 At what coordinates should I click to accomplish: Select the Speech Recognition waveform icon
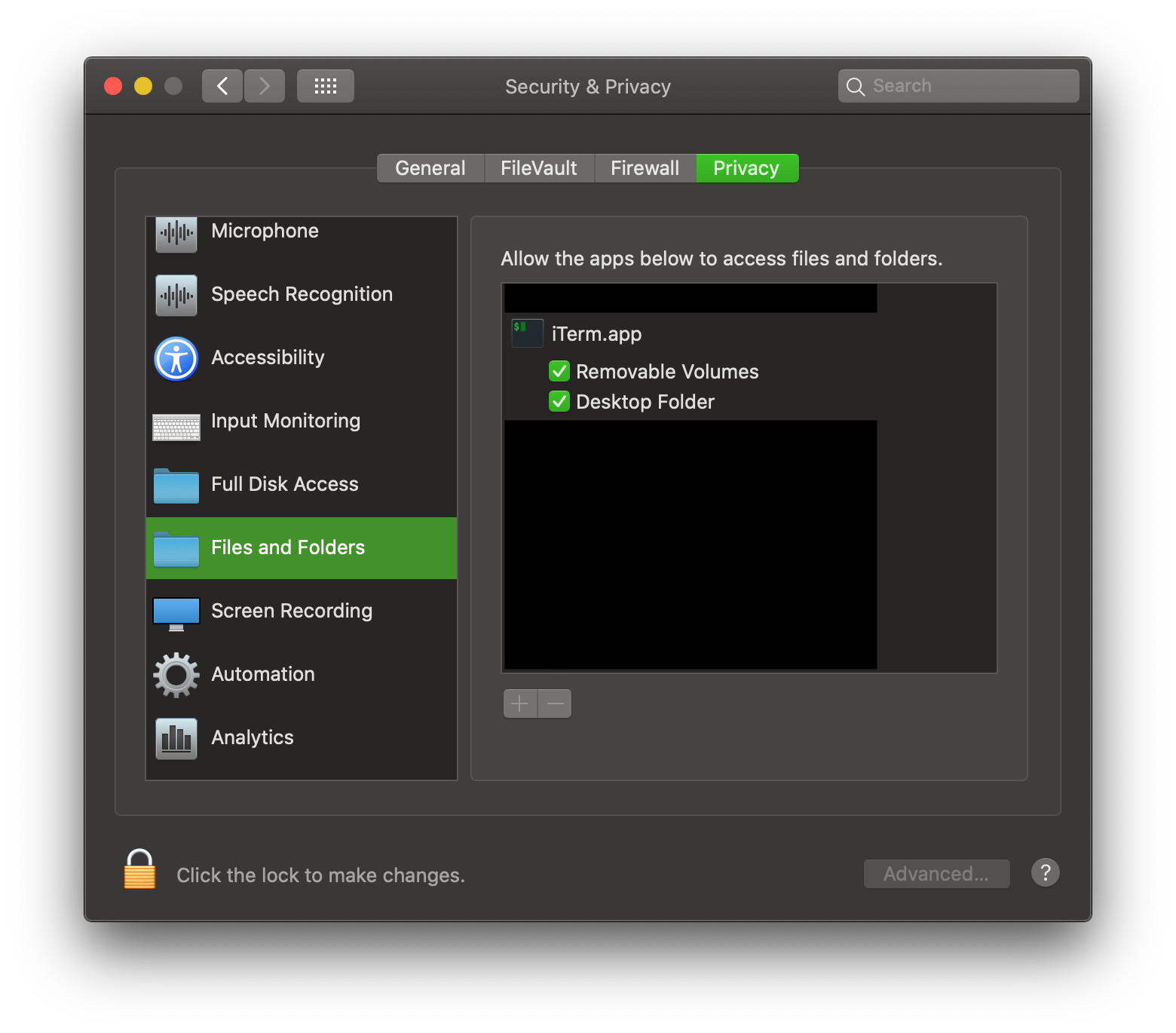[x=176, y=295]
